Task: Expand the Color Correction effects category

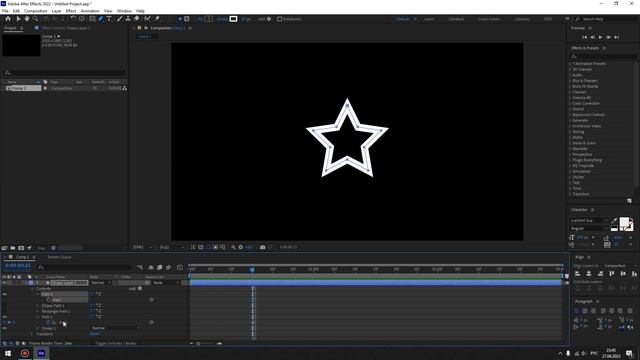Action: click(x=570, y=103)
